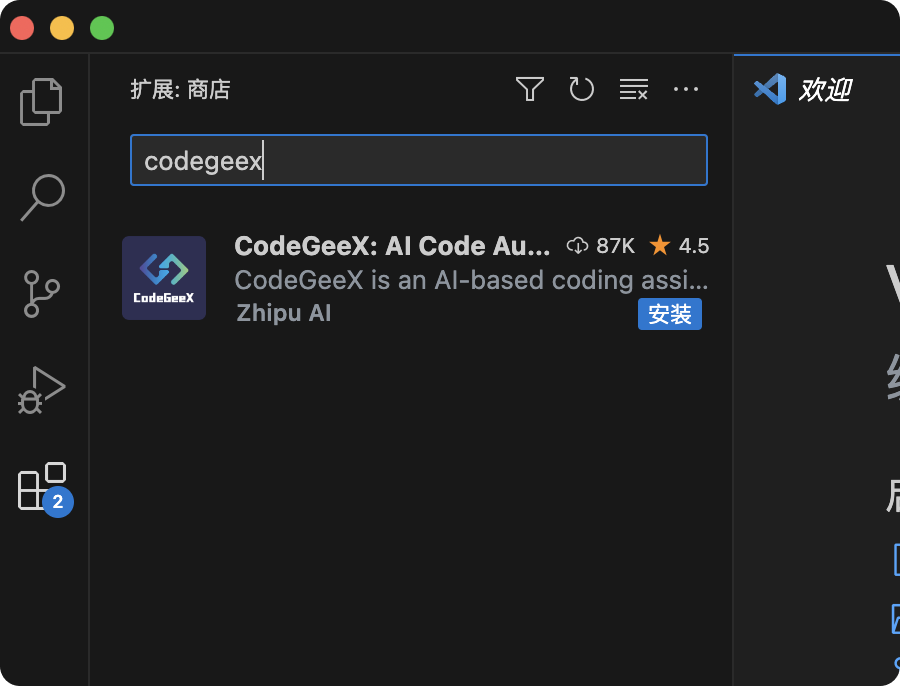Open the Search view in activity bar

[42, 197]
